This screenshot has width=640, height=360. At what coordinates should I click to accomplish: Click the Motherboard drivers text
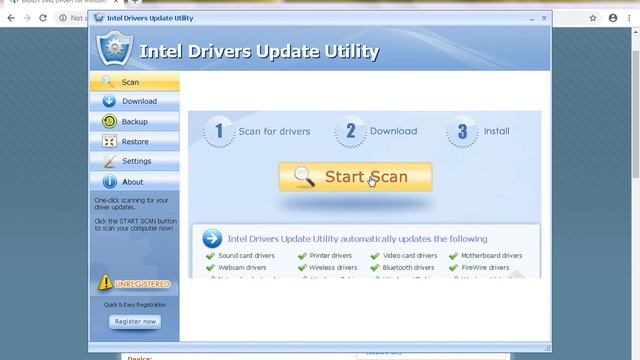[491, 256]
